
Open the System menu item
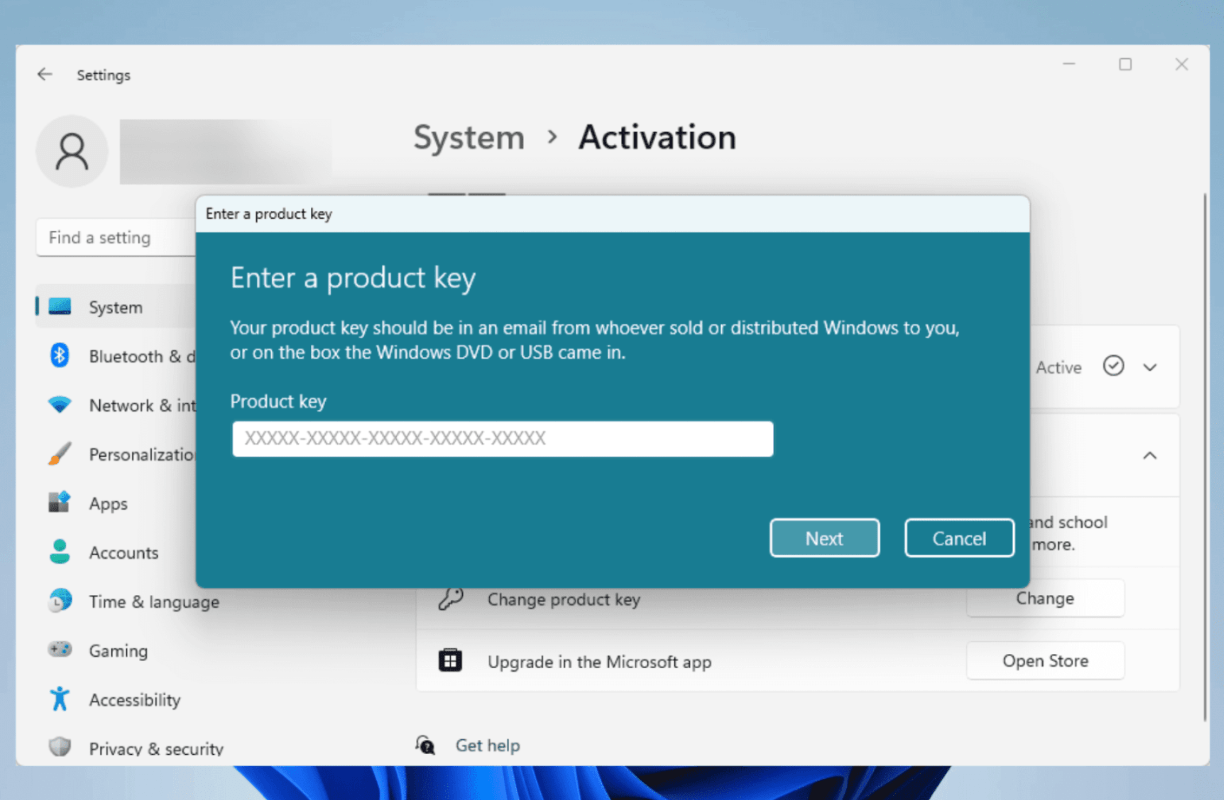click(116, 307)
